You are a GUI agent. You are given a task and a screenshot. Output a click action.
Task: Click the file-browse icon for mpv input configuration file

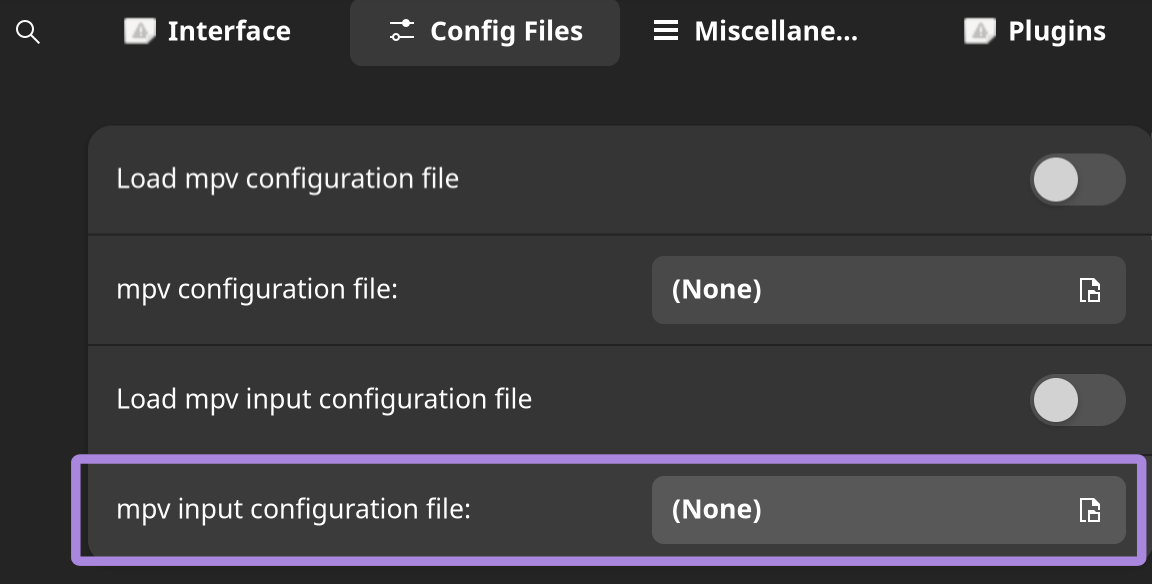click(1091, 510)
